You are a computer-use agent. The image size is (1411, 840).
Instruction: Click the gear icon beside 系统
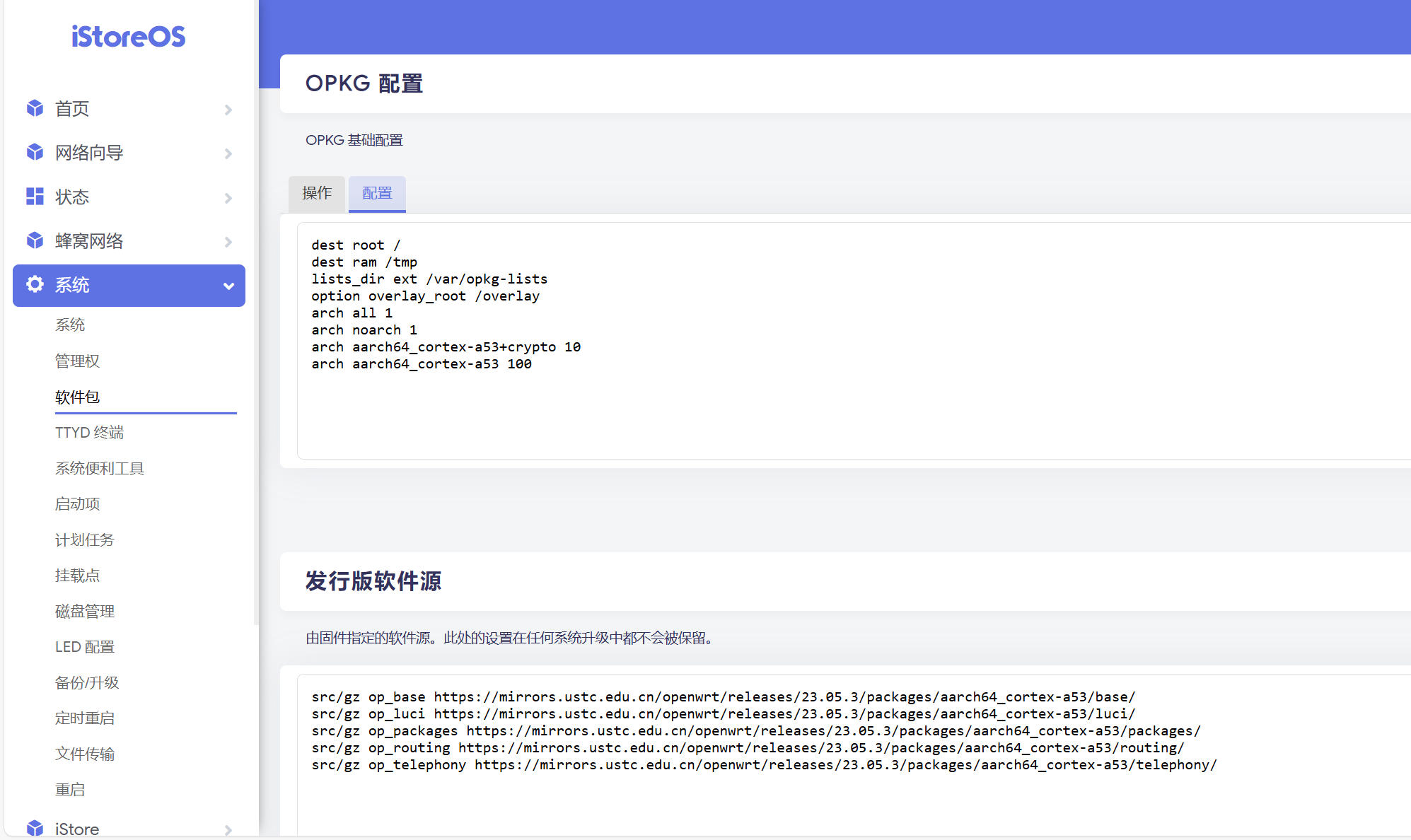pyautogui.click(x=35, y=284)
